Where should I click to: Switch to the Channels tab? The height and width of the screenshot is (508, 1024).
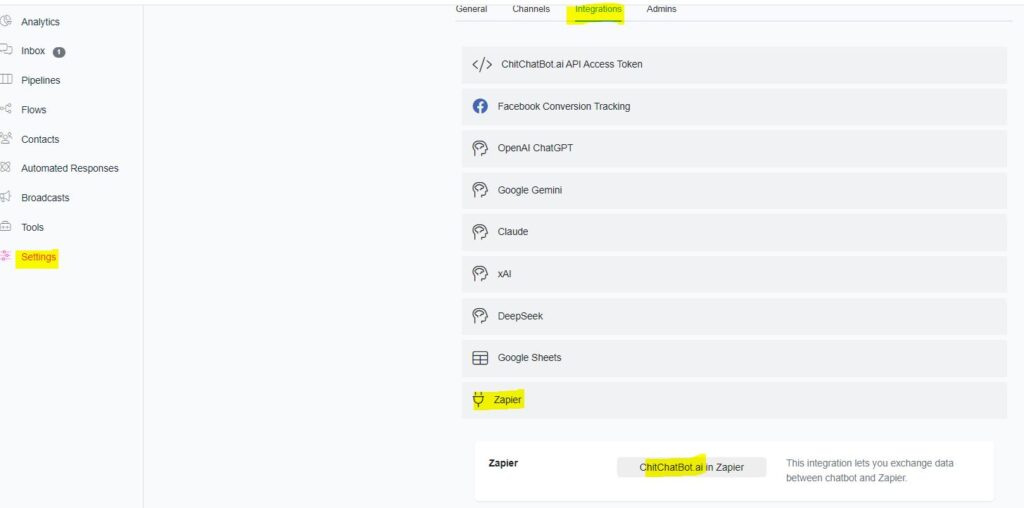pyautogui.click(x=531, y=9)
